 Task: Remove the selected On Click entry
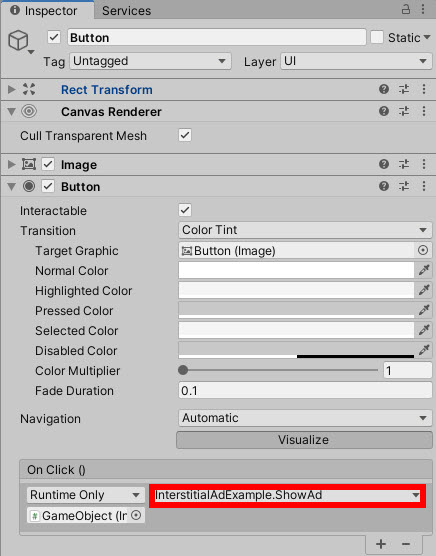[x=406, y=544]
